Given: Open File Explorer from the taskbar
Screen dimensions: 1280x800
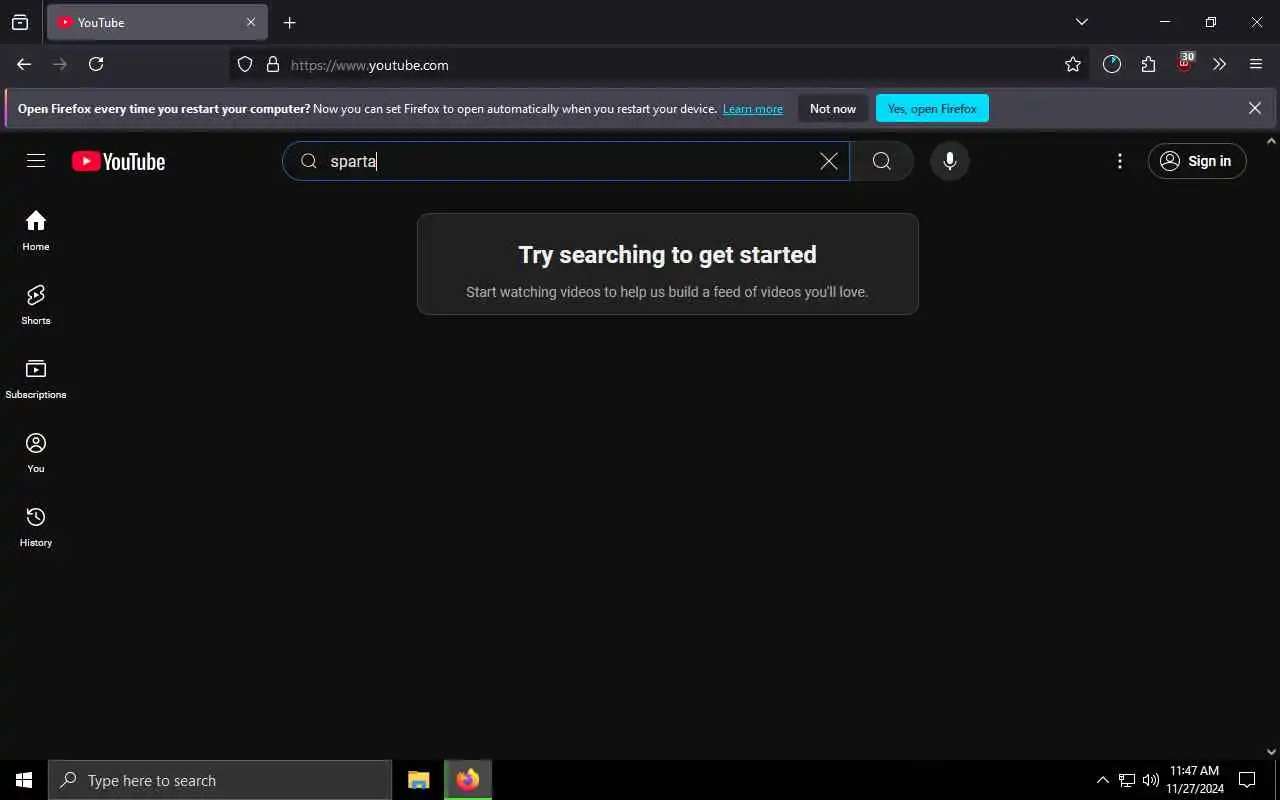Looking at the screenshot, I should click(419, 780).
